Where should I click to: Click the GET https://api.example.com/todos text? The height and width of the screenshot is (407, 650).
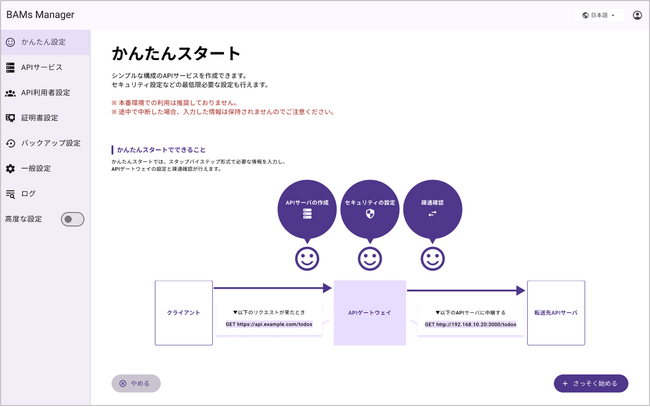pos(269,324)
